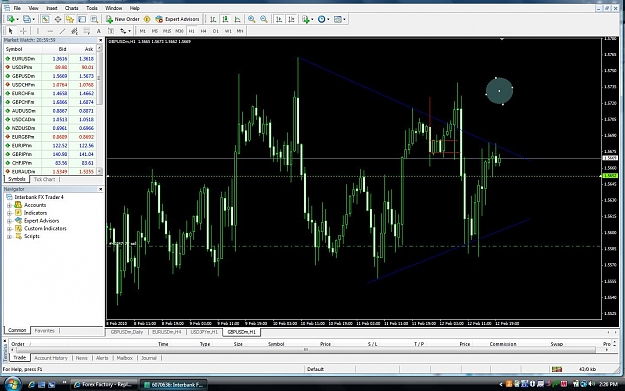Expand the Expert Advisors tree node
This screenshot has height=391, width=625.
coord(9,221)
